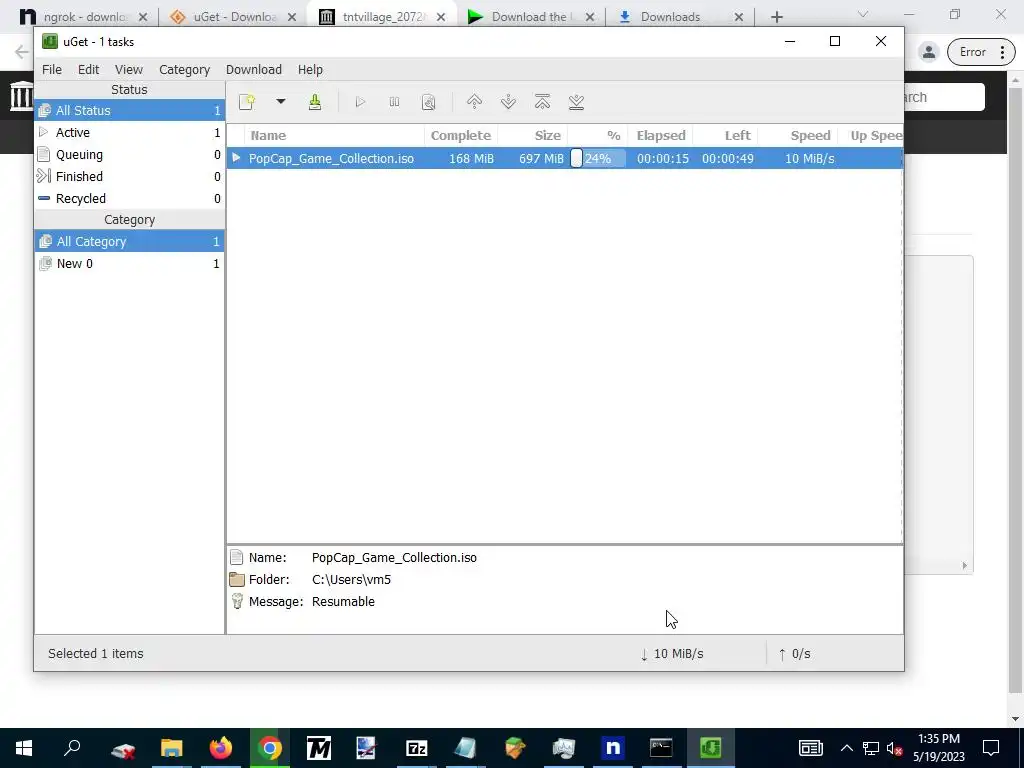The image size is (1024, 768).
Task: Click the taskbar Search icon
Action: pyautogui.click(x=72, y=748)
